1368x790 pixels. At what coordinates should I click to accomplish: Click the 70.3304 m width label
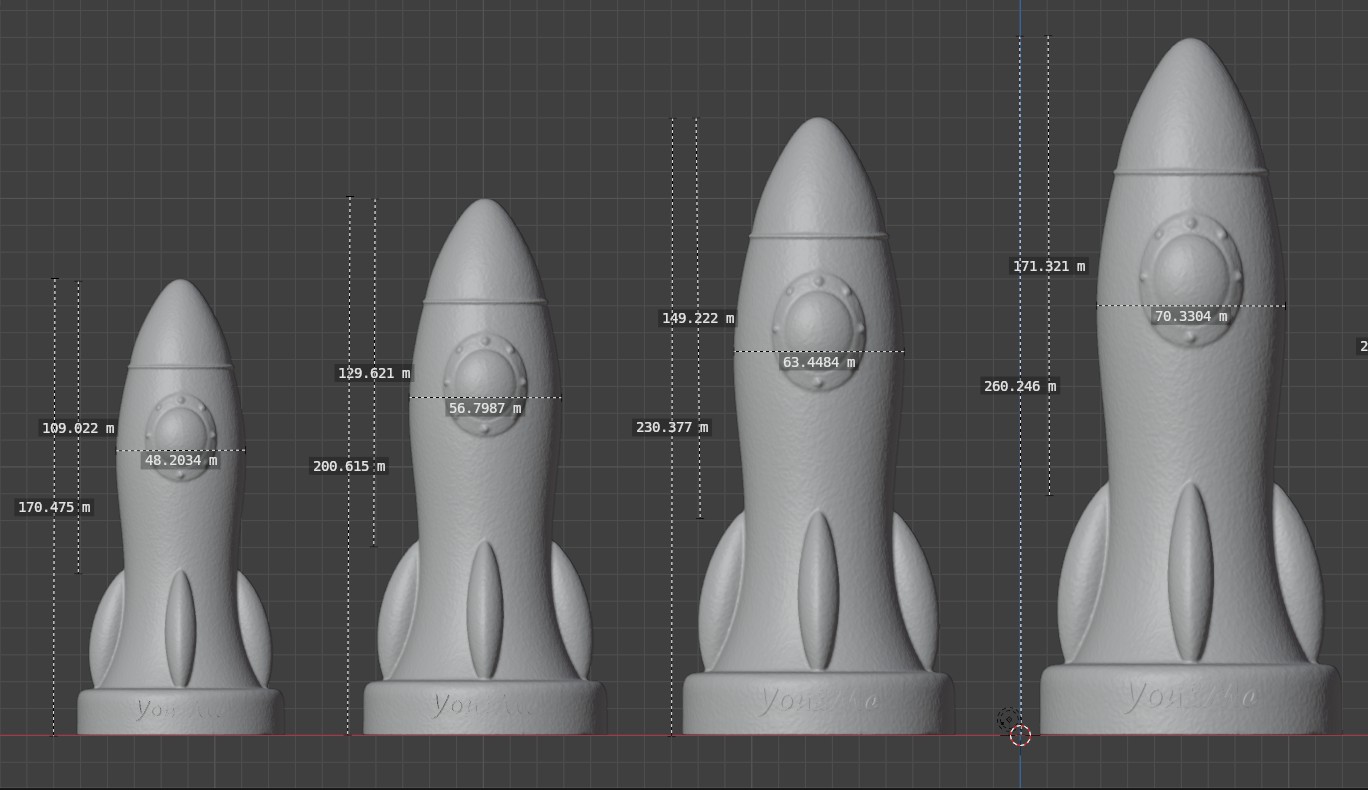[1191, 316]
